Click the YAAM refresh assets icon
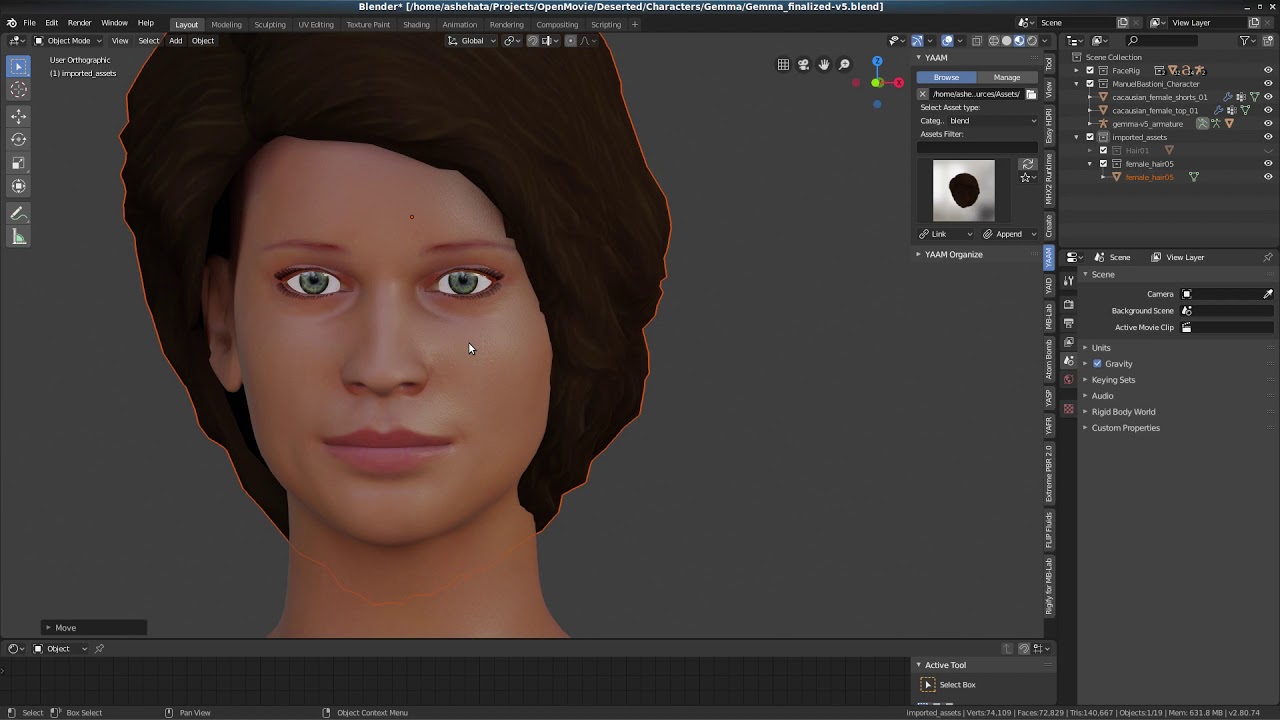This screenshot has height=720, width=1280. click(1027, 164)
